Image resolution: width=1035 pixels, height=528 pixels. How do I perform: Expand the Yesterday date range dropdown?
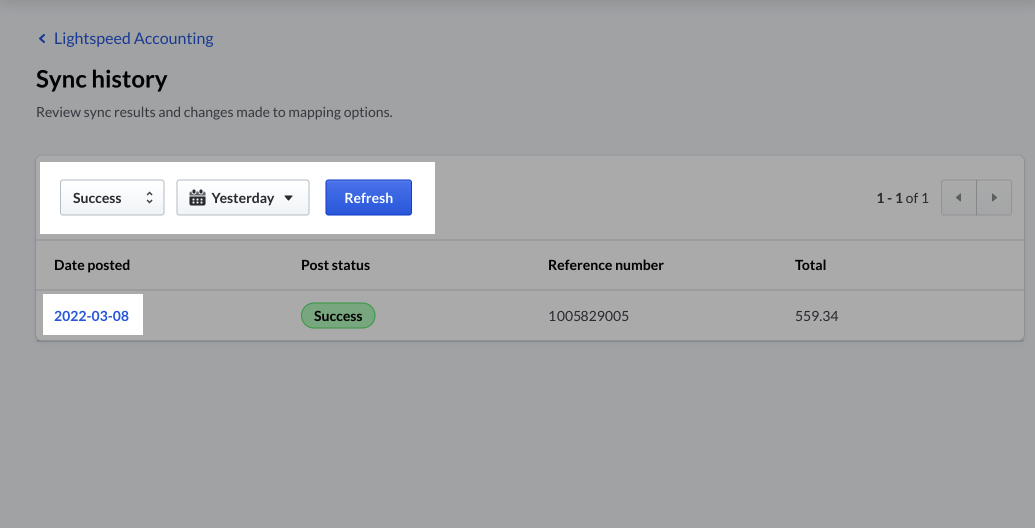tap(243, 198)
